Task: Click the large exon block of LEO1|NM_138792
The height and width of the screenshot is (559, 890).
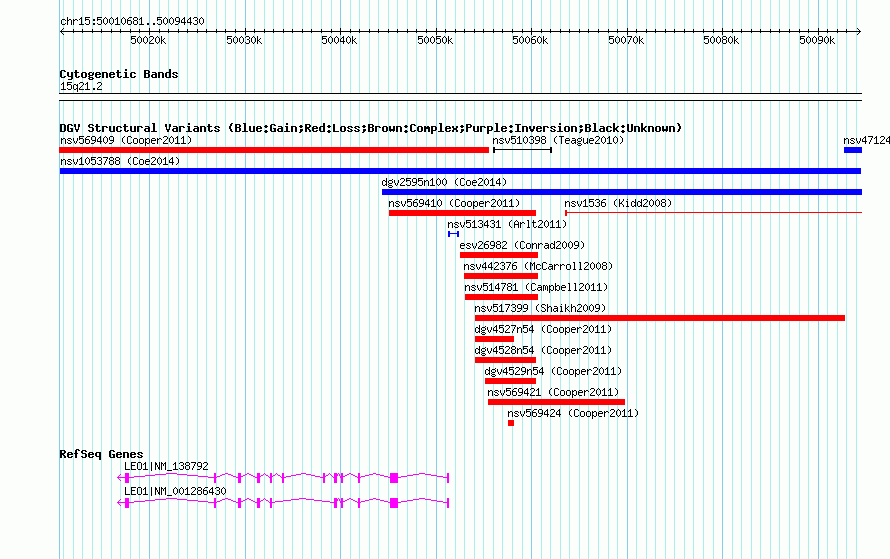Action: (x=394, y=478)
